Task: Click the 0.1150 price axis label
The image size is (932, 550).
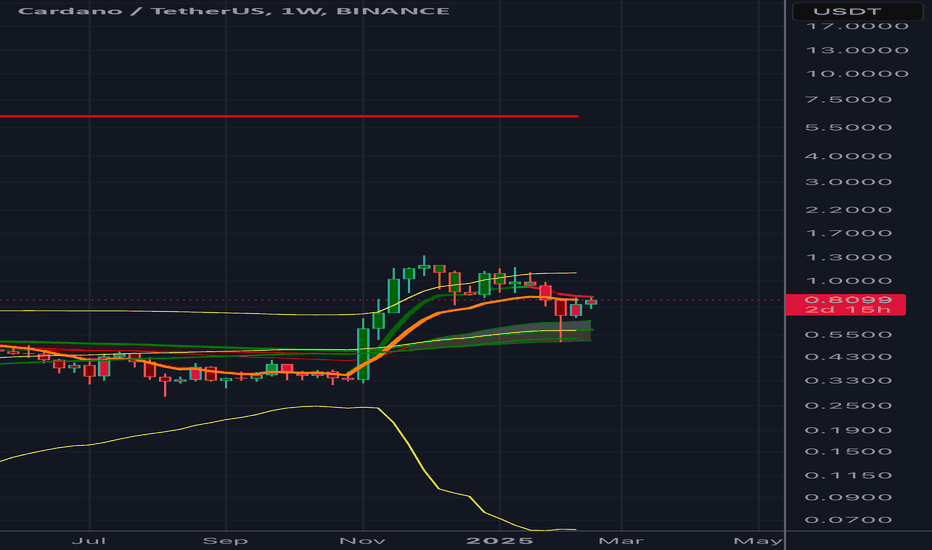Action: pos(849,476)
